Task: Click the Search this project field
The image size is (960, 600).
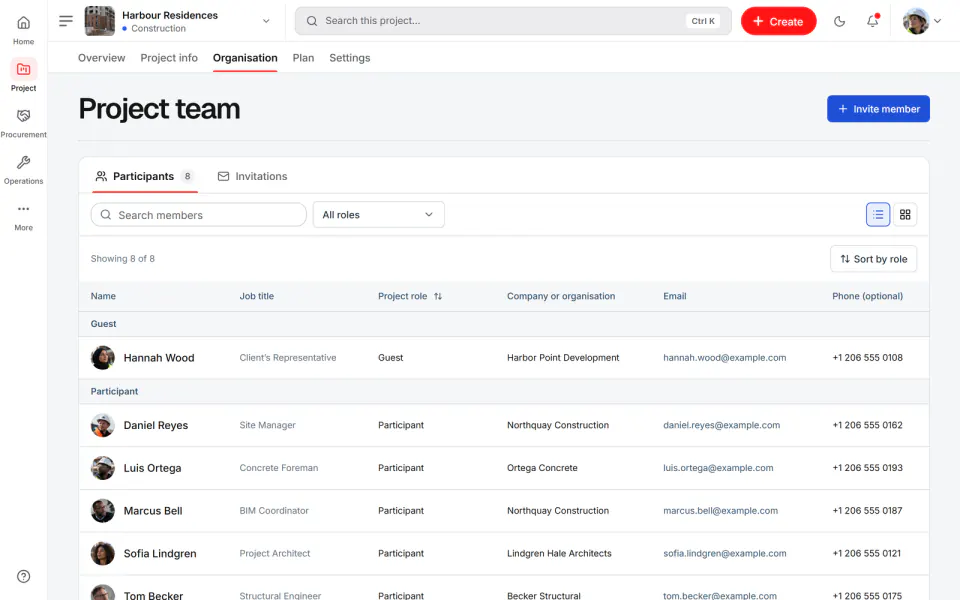Action: 512,21
